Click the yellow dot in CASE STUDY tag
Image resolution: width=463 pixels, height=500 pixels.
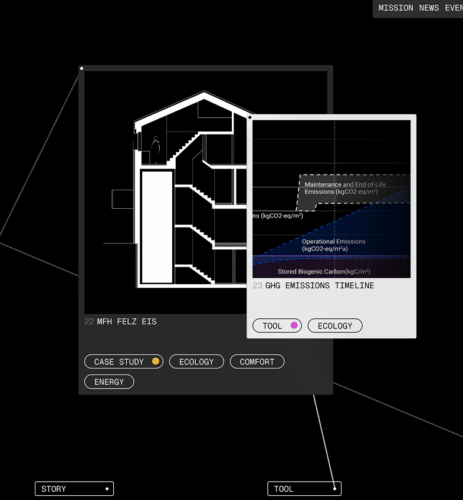(155, 361)
